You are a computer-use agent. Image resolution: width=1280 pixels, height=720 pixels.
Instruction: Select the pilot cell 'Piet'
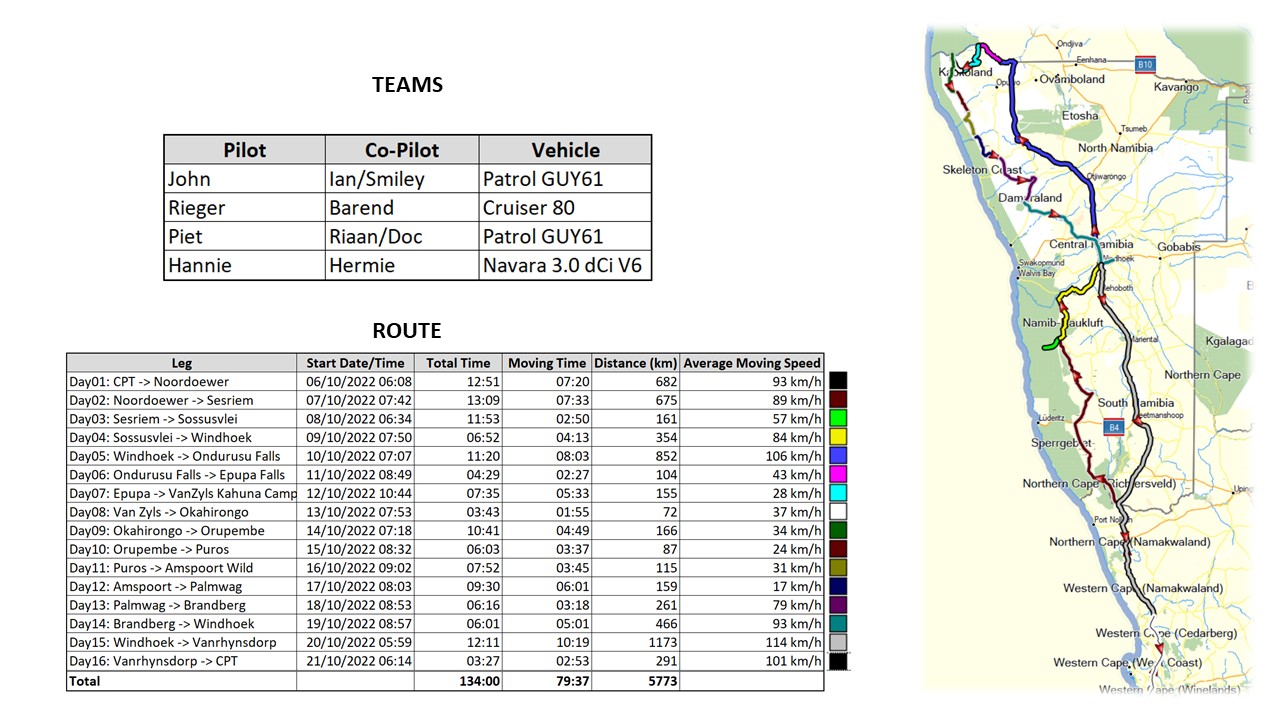(x=245, y=237)
